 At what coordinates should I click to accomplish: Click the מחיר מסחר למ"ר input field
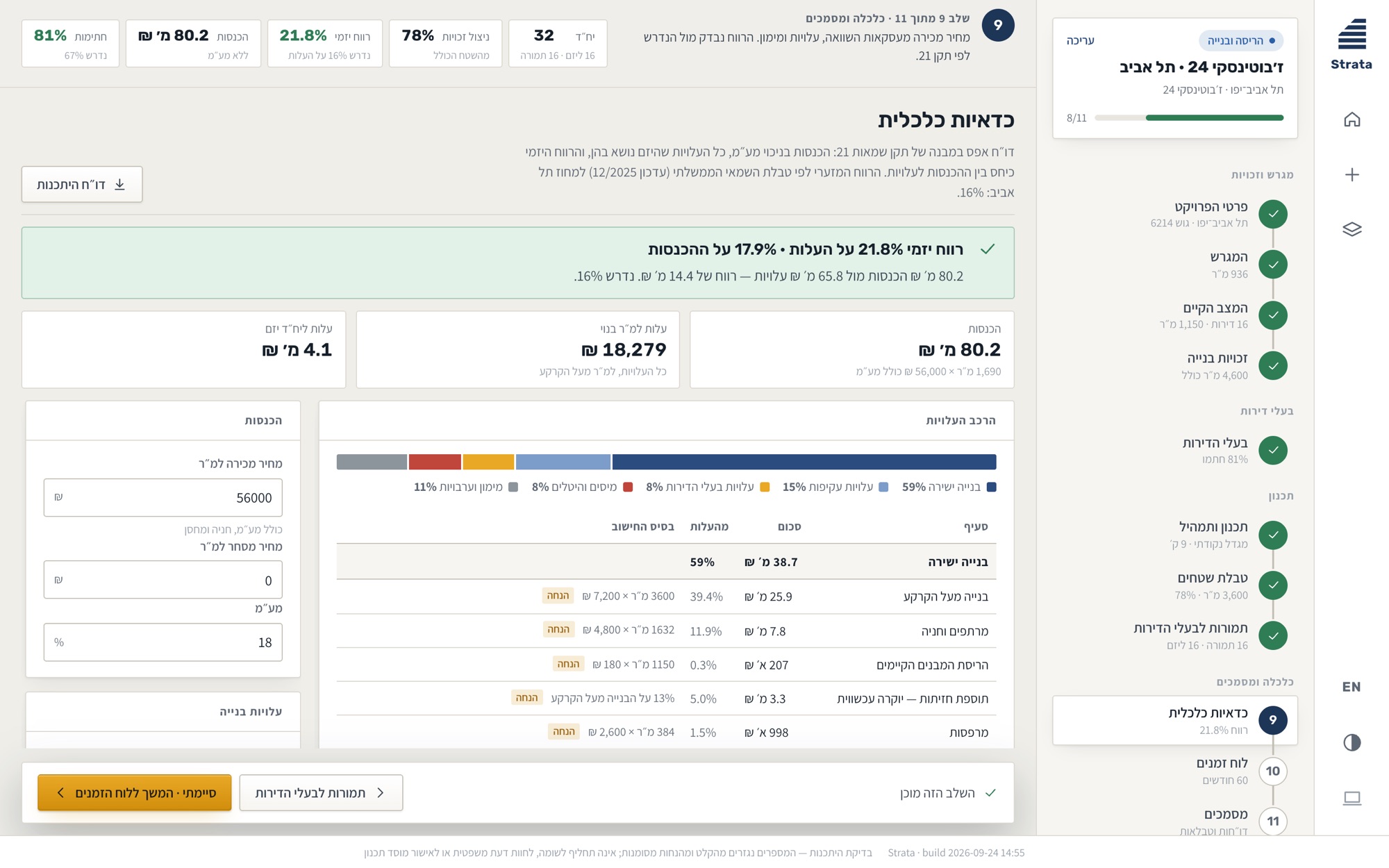(163, 580)
